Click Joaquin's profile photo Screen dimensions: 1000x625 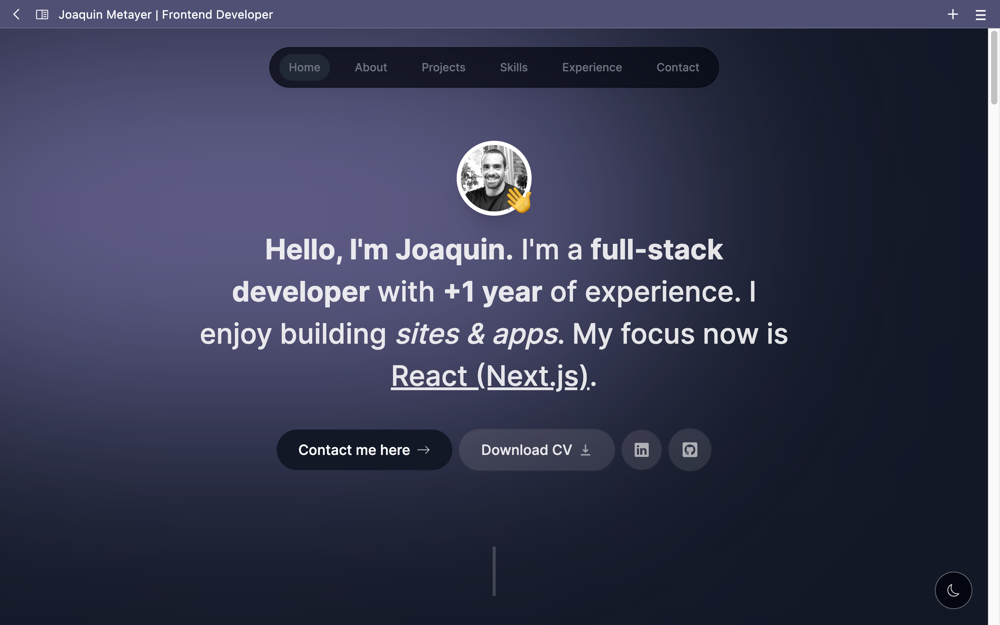(x=494, y=178)
